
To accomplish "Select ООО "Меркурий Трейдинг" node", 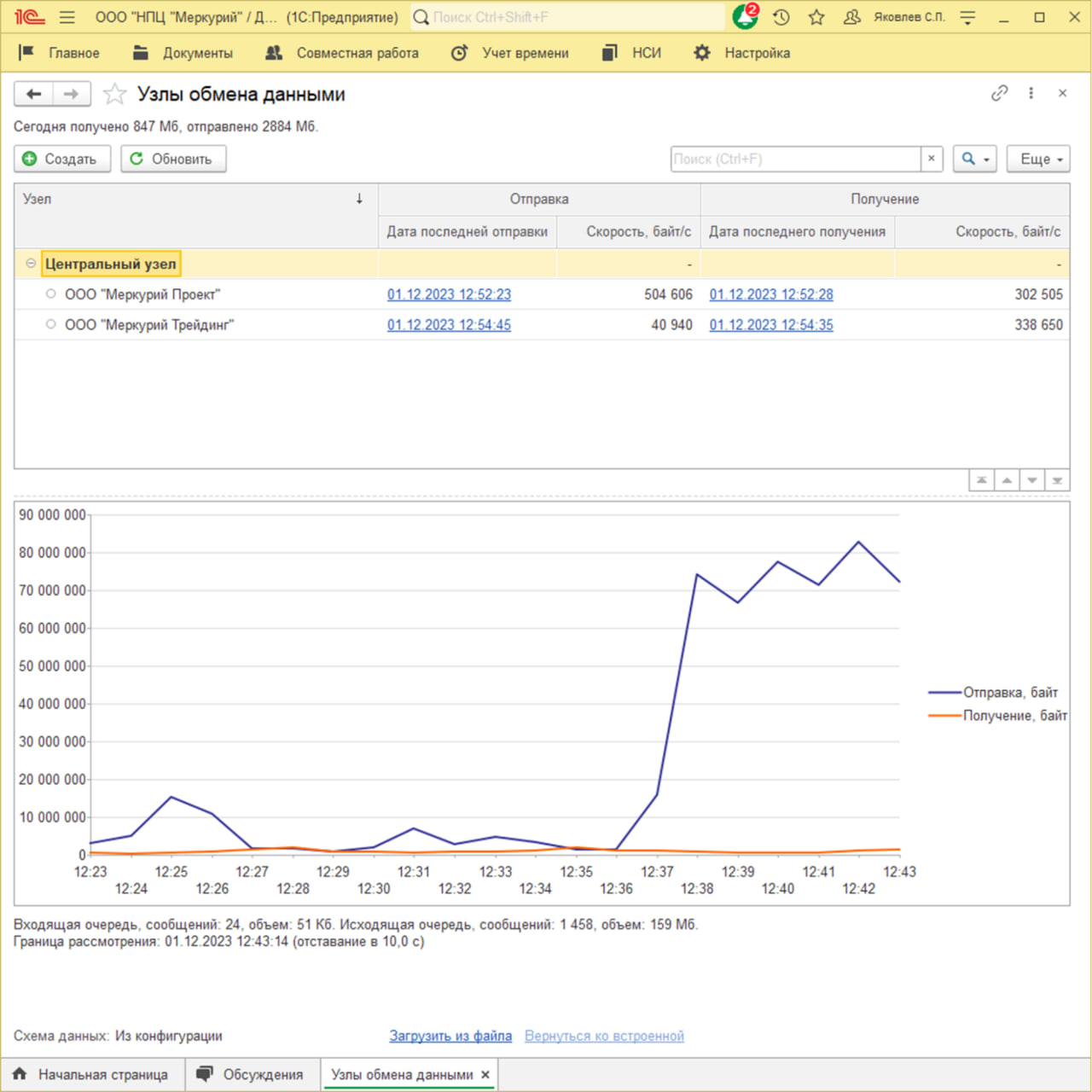I will coord(149,325).
